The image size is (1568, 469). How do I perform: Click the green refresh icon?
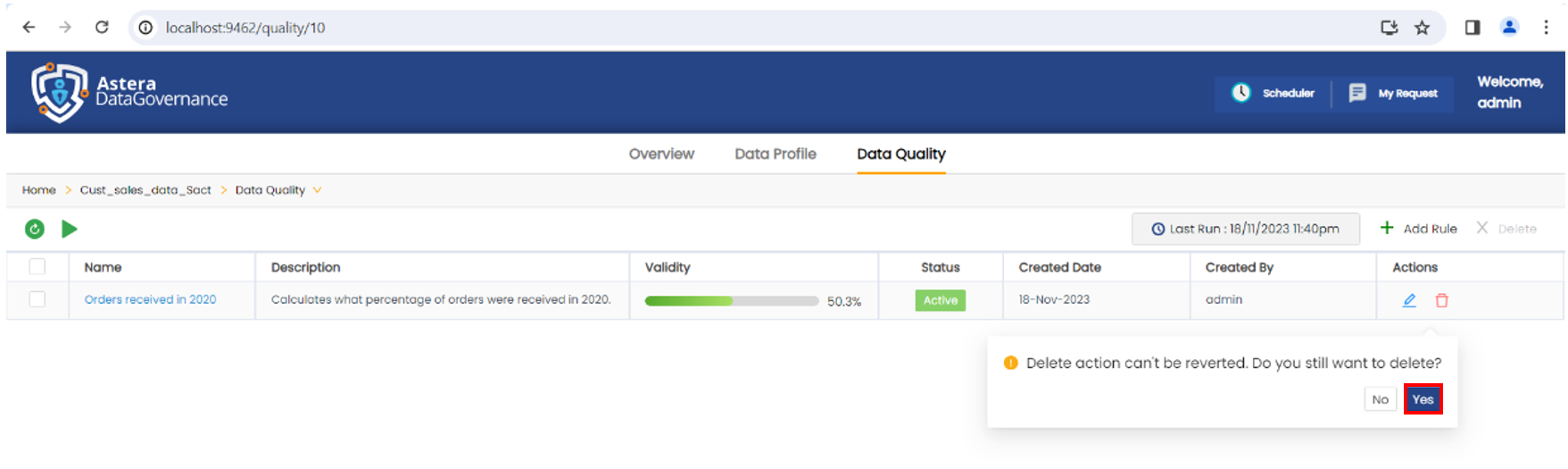(x=35, y=230)
